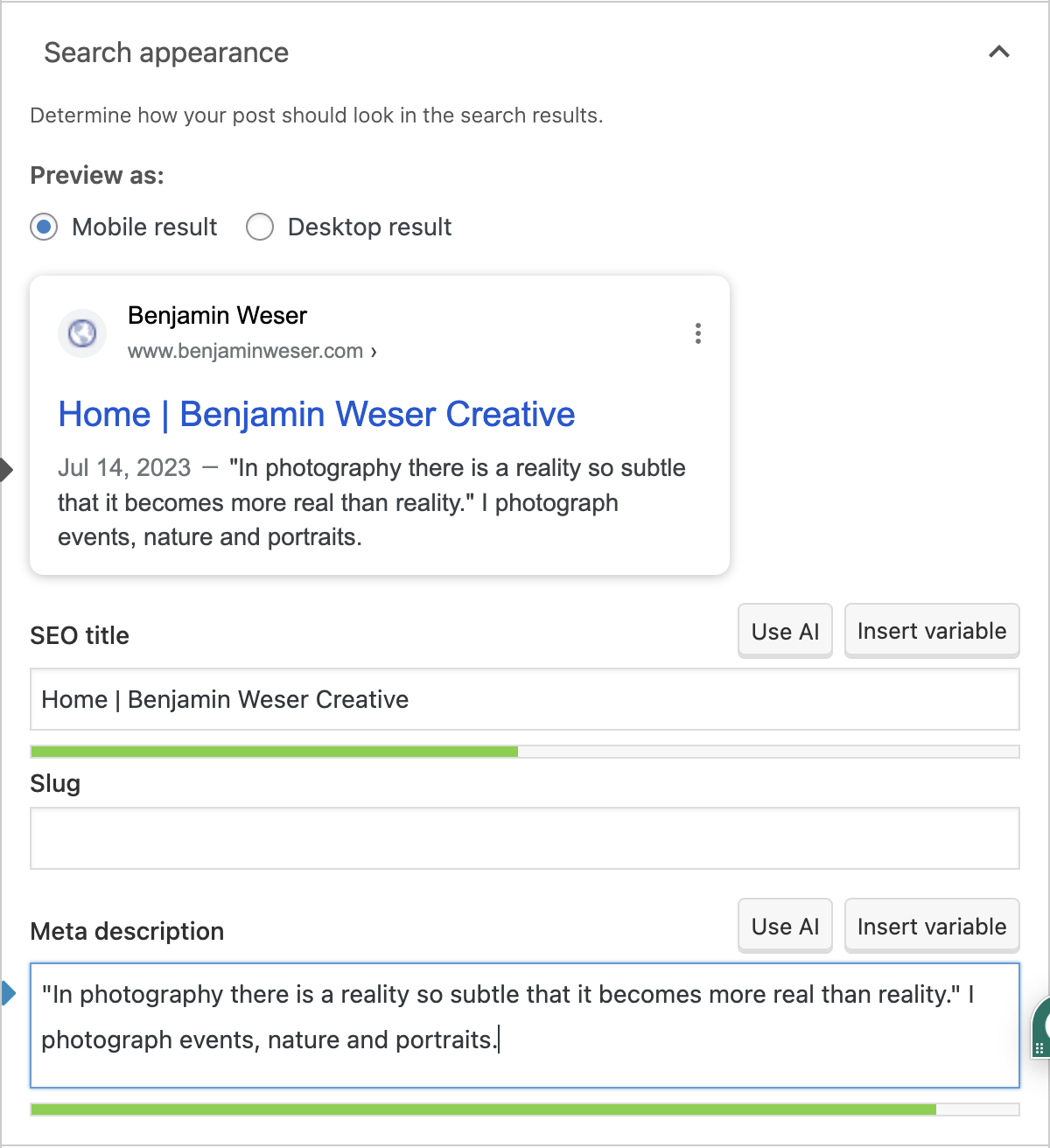The image size is (1050, 1148).
Task: Click the green widget icon at right edge
Action: point(1041,1027)
